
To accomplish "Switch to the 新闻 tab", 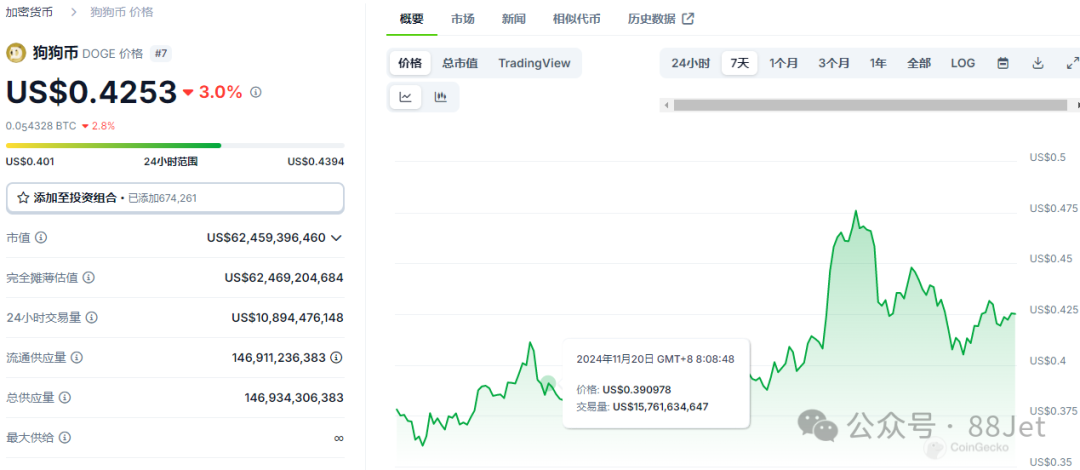I will pyautogui.click(x=514, y=19).
